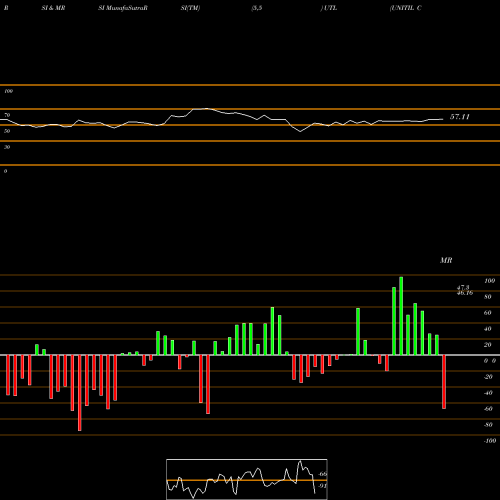500x500 pixels.
Task: Click -20 on the MR axis
Action: pyautogui.click(x=488, y=377)
